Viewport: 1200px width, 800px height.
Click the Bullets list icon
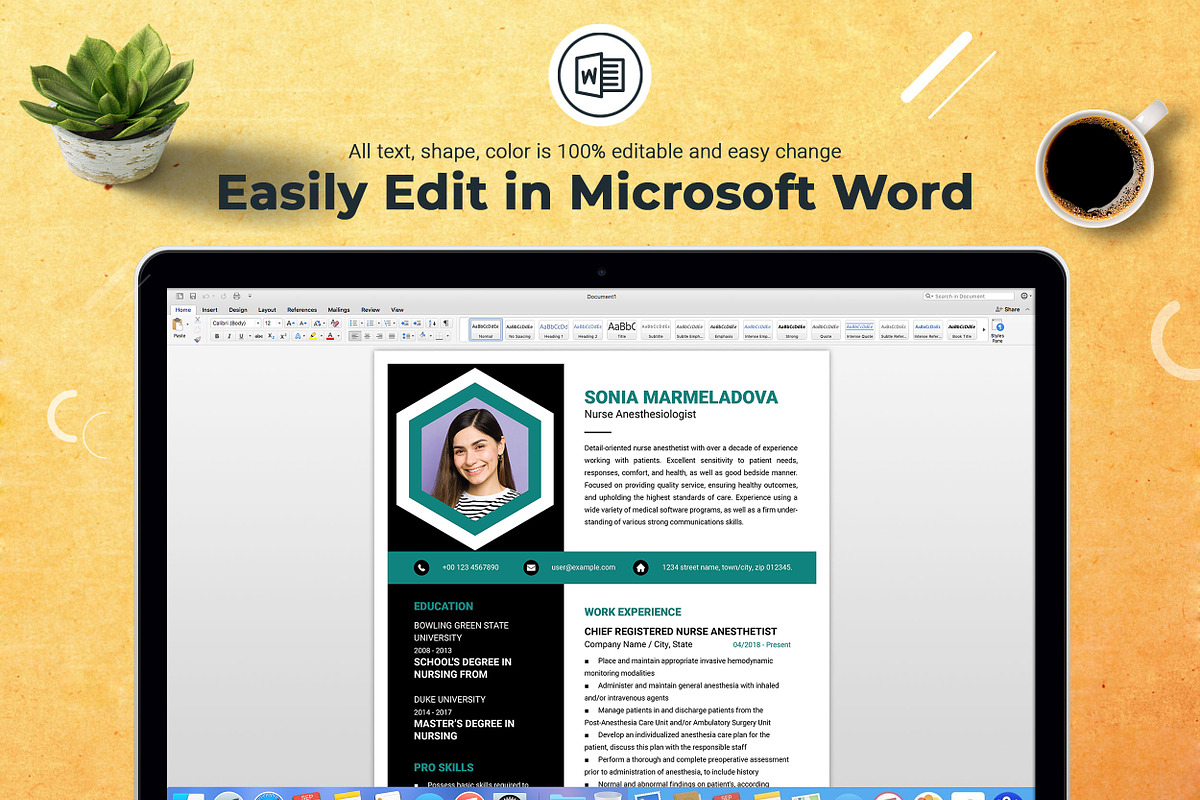click(x=353, y=323)
